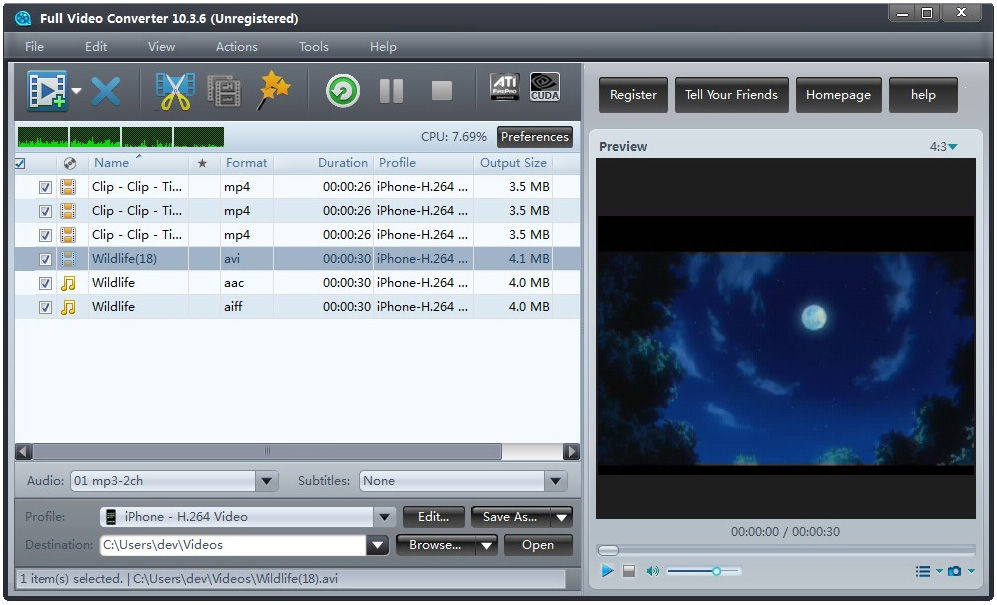Uncheck the Wildlife aiff checkbox
This screenshot has width=997, height=605.
tap(45, 307)
